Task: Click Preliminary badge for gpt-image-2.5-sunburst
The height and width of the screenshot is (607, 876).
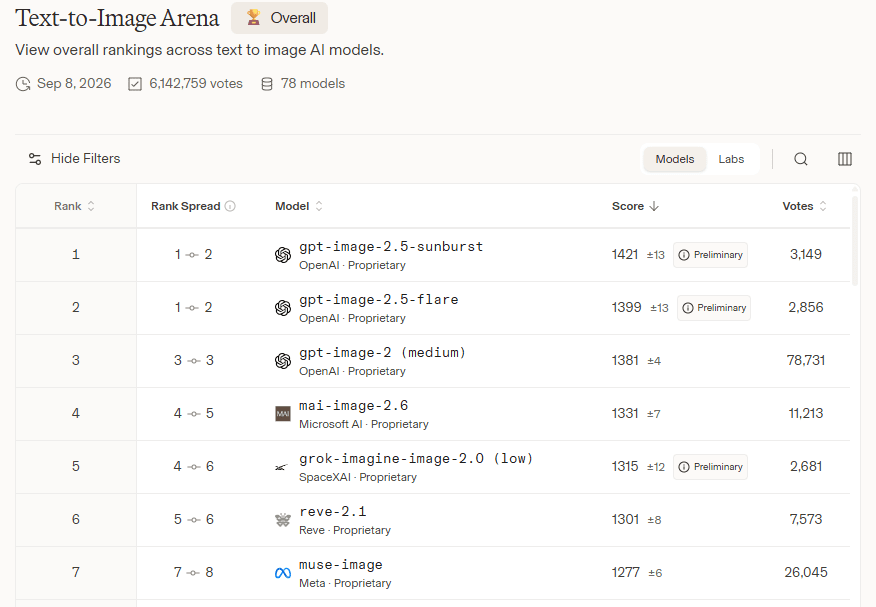Action: coord(710,255)
